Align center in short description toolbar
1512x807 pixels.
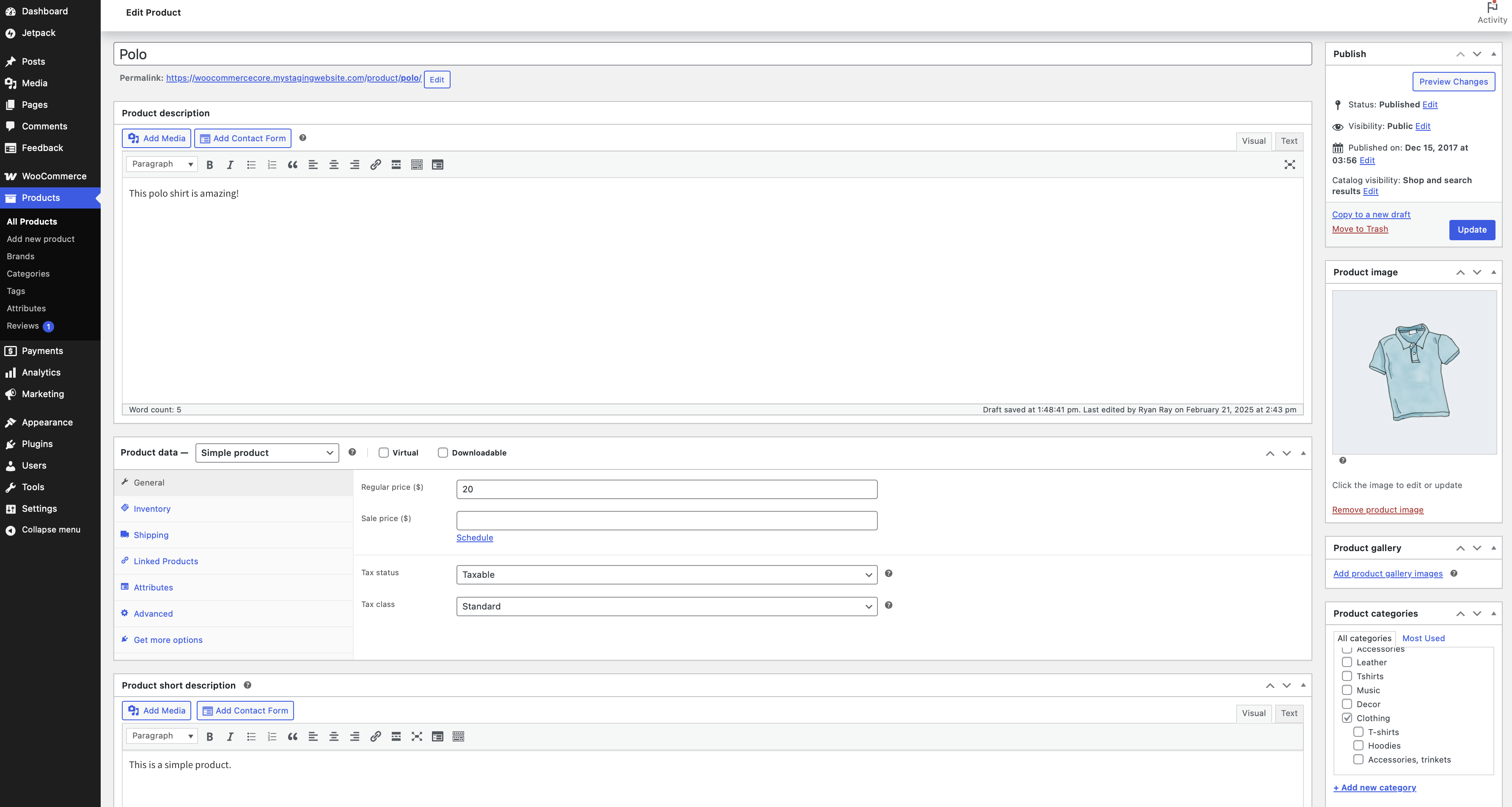point(333,736)
